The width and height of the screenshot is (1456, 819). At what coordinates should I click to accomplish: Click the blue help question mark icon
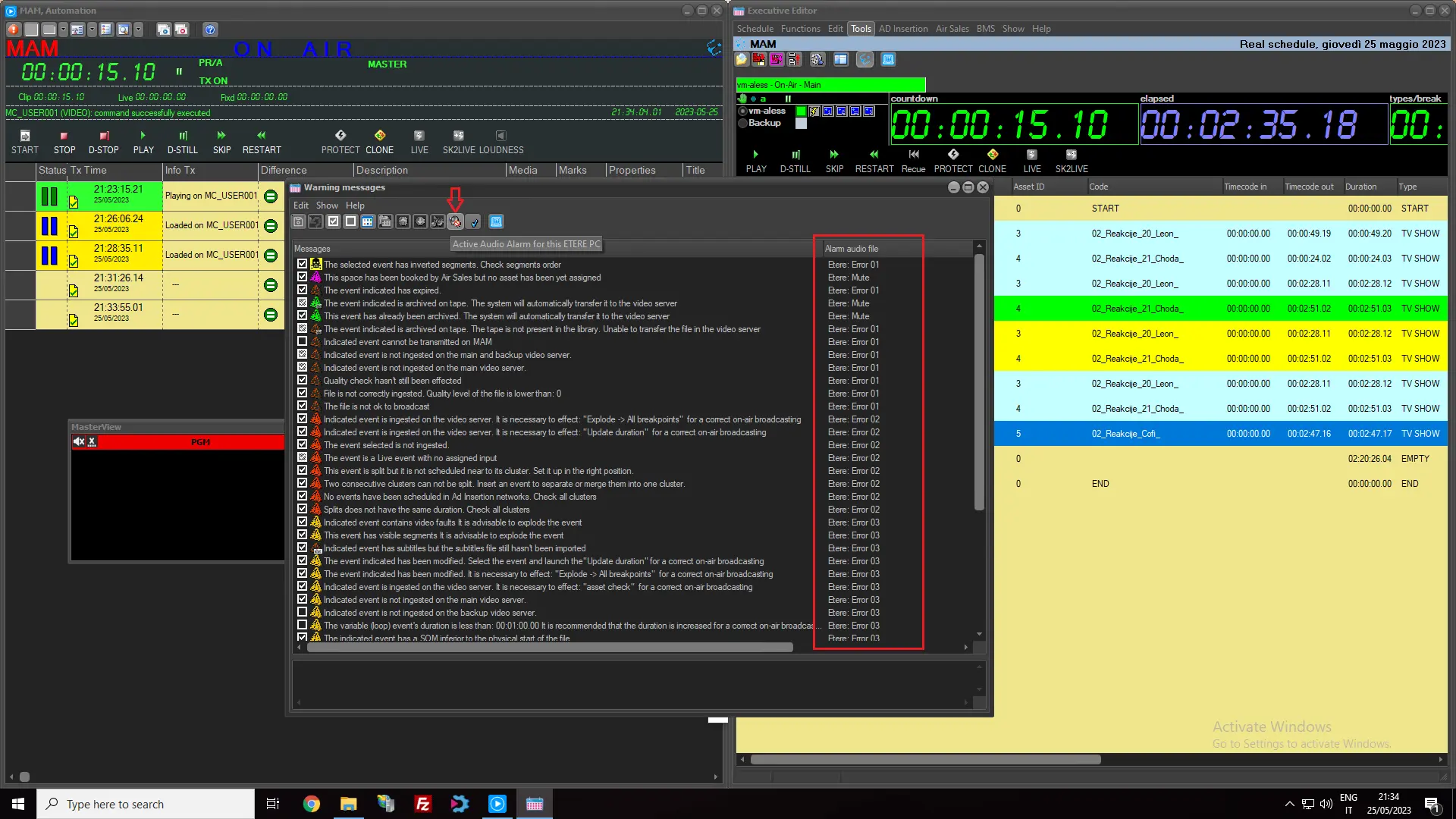(210, 30)
